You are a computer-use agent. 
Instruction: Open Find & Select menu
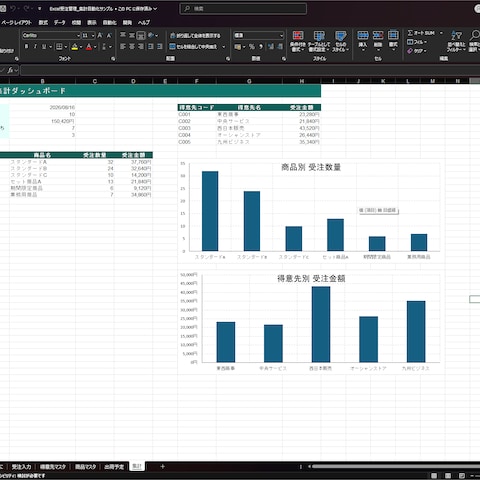474,41
